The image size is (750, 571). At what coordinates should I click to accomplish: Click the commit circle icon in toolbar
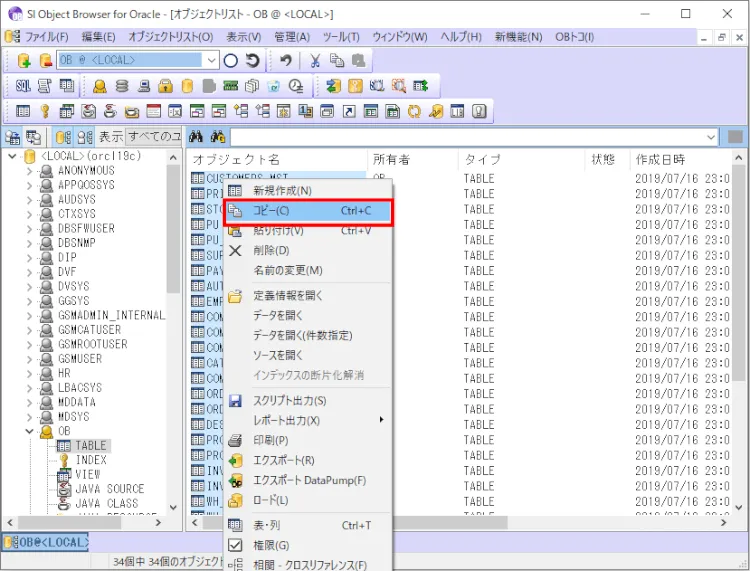231,60
